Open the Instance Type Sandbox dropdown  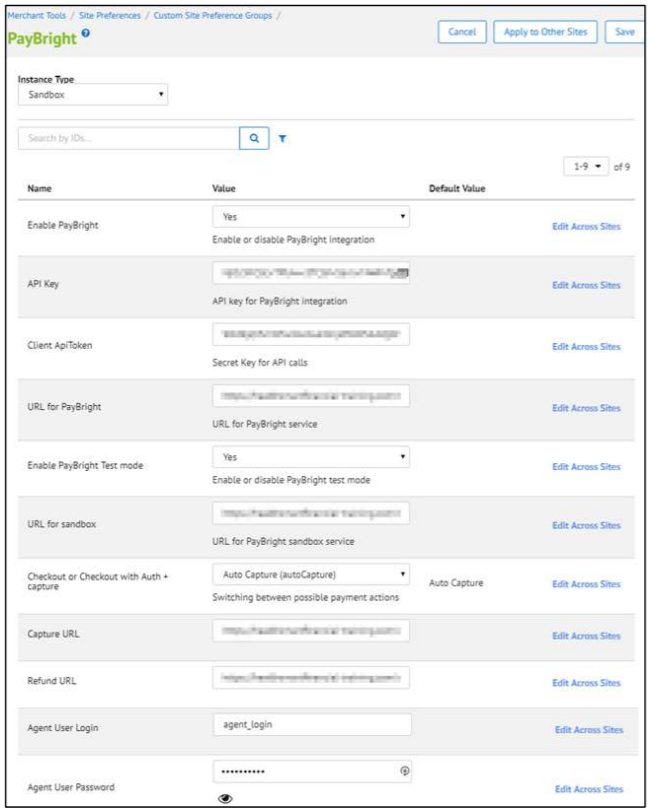[93, 95]
